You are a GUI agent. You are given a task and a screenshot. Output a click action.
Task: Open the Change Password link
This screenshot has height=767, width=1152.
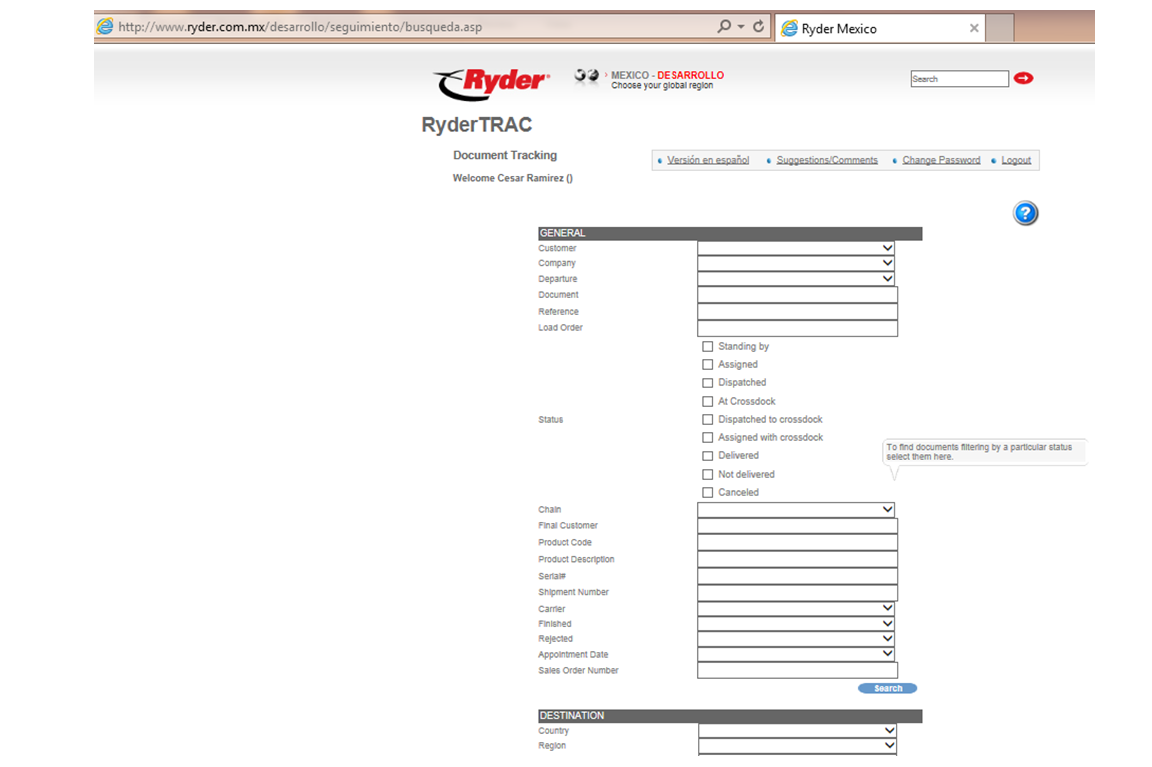point(941,160)
